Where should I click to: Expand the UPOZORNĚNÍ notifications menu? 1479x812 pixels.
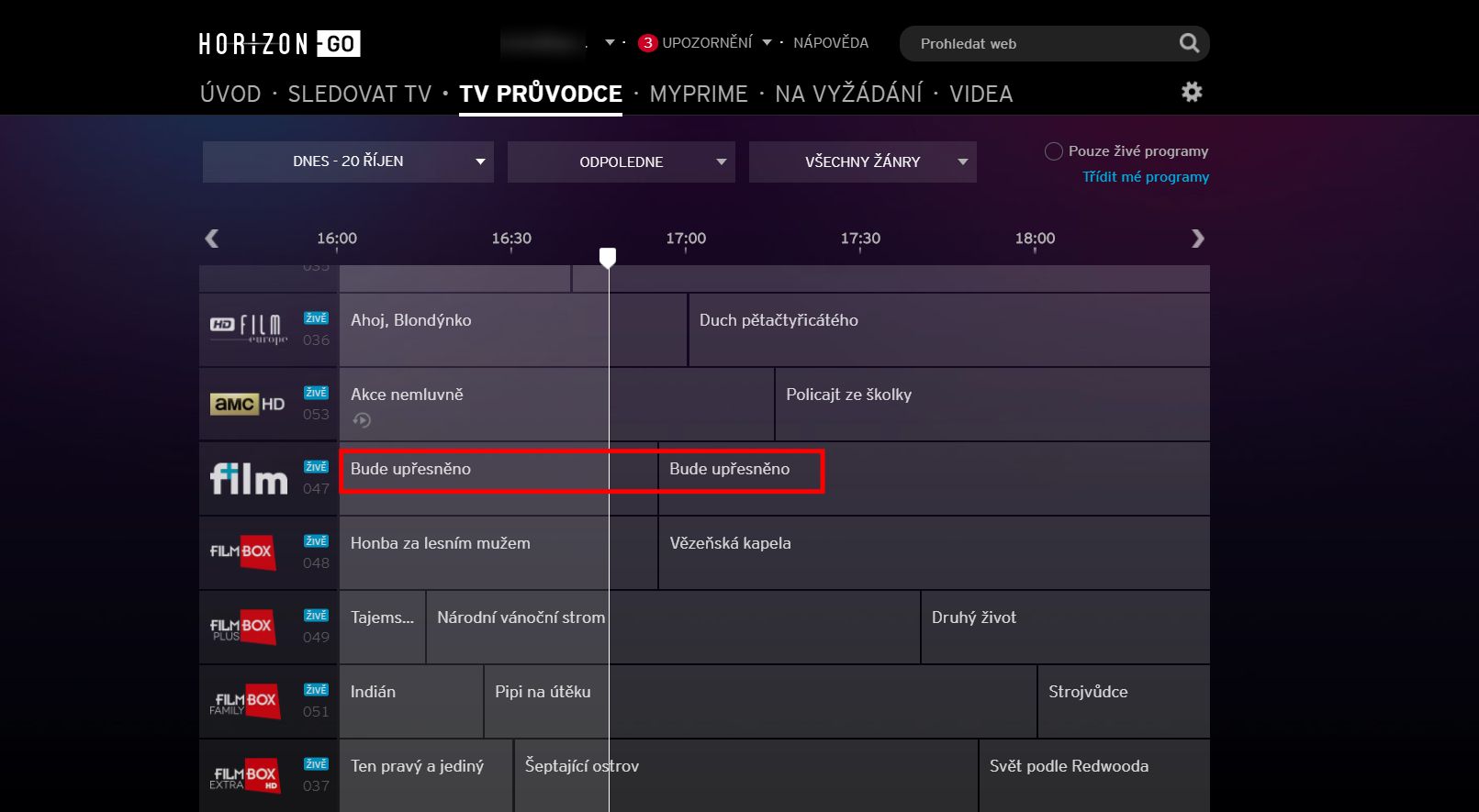coord(706,43)
